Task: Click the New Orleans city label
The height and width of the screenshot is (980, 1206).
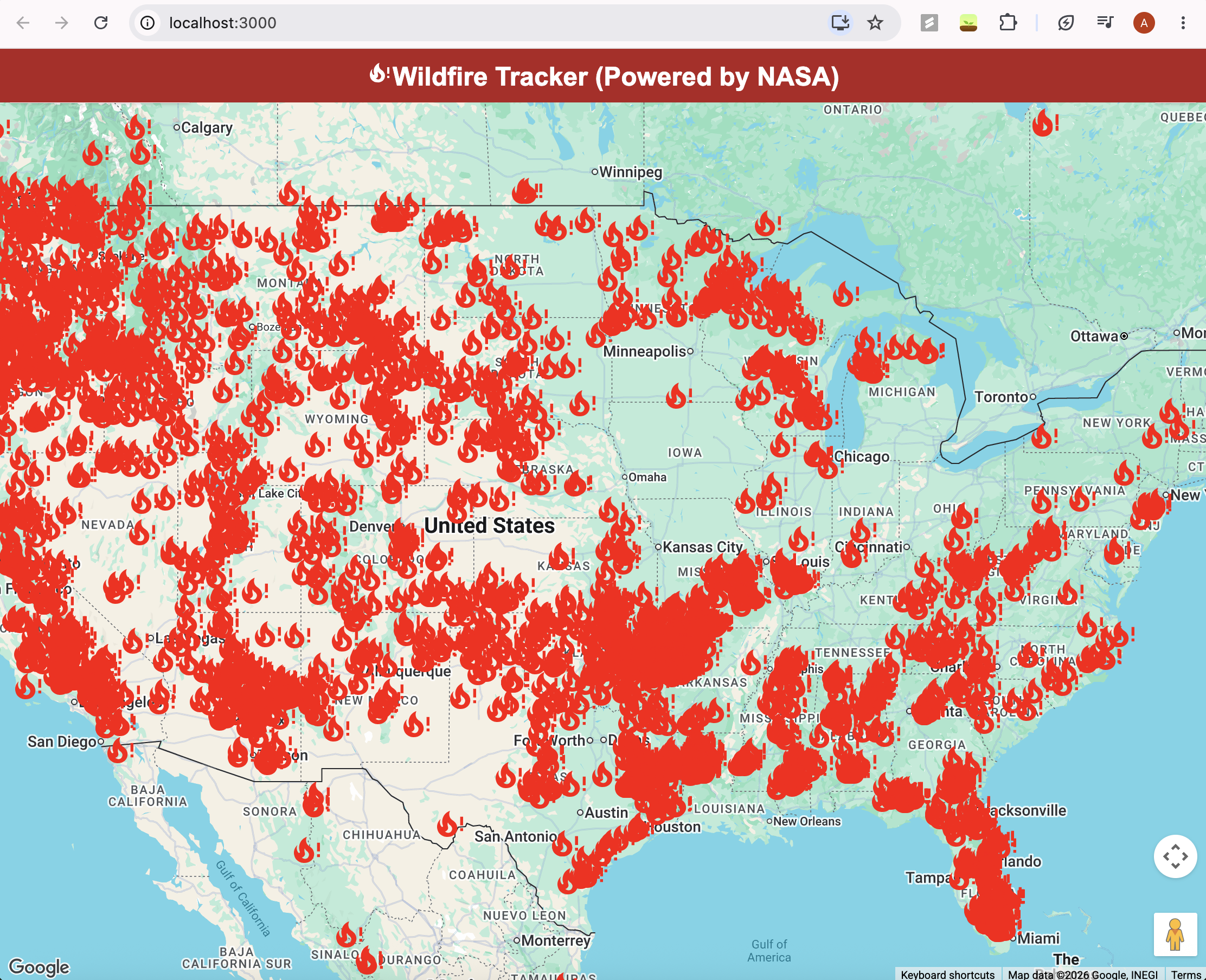Action: (807, 821)
